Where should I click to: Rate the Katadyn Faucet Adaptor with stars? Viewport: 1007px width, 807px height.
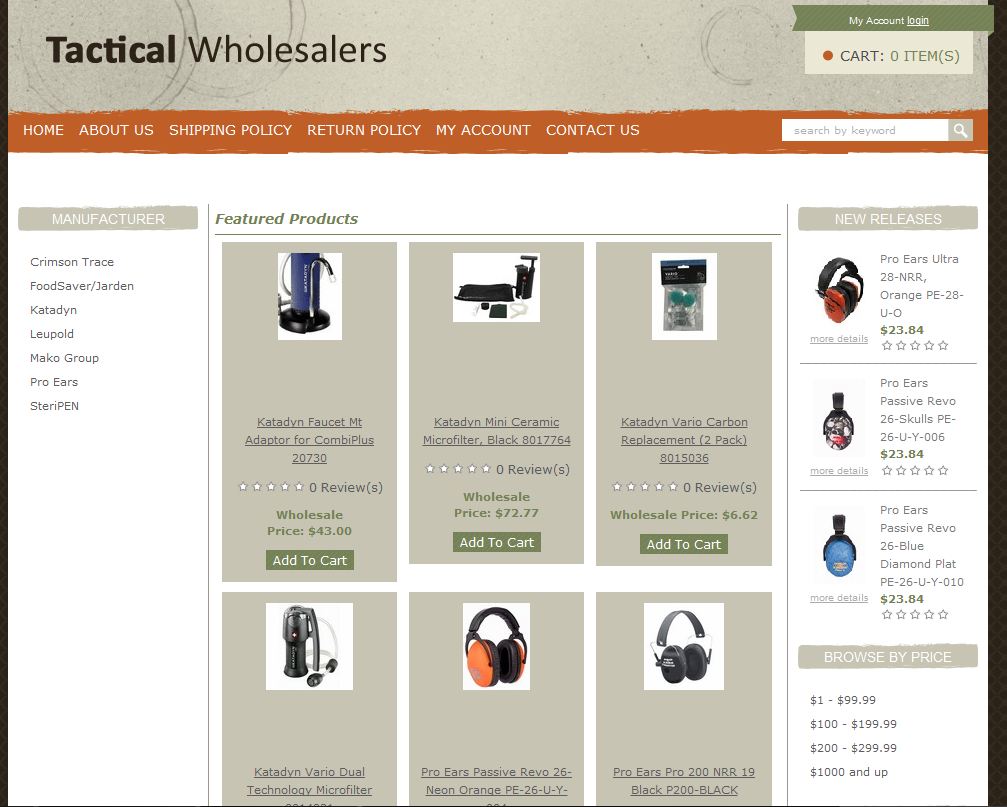pos(271,487)
